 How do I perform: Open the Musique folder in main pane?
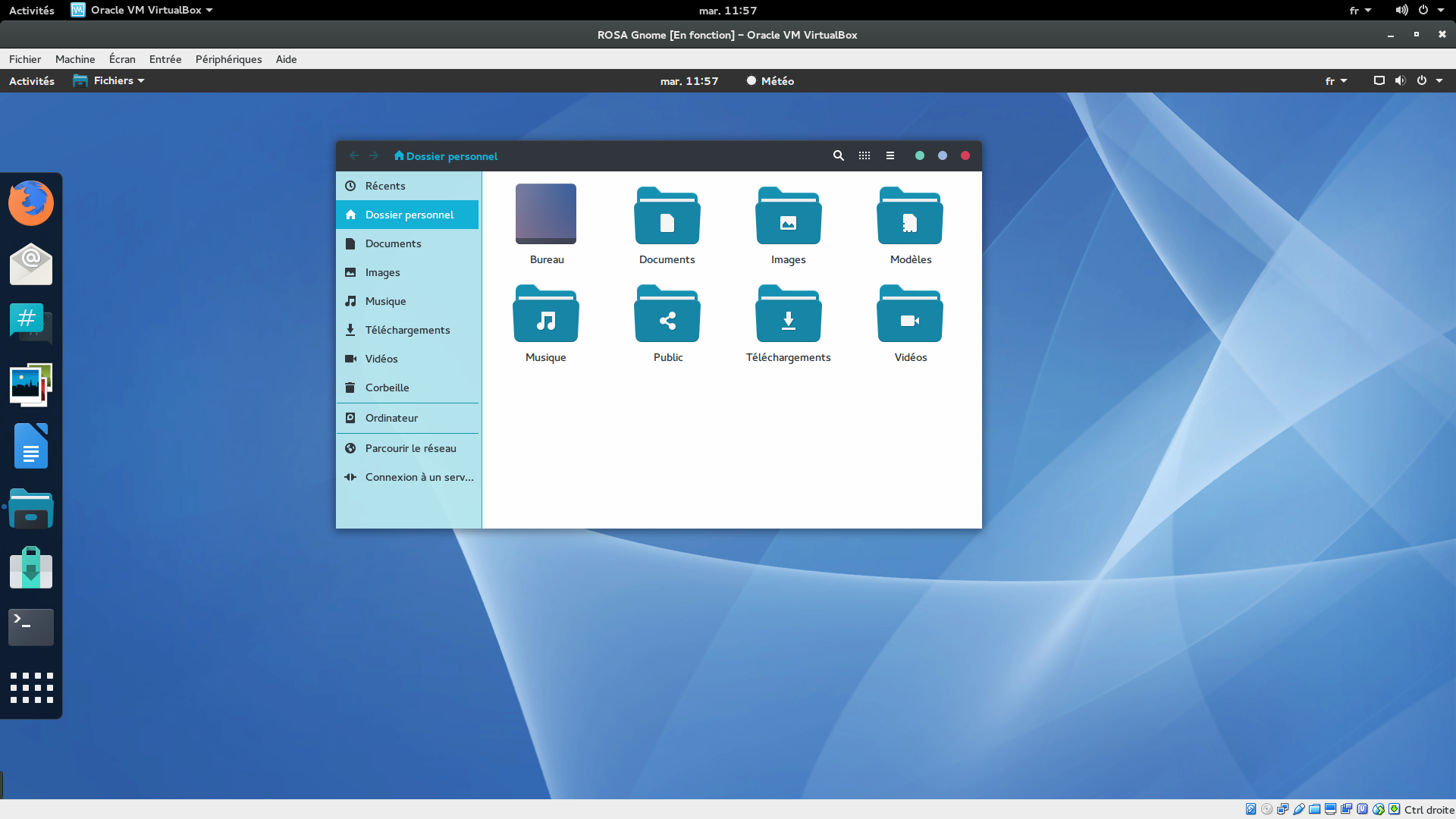point(545,315)
